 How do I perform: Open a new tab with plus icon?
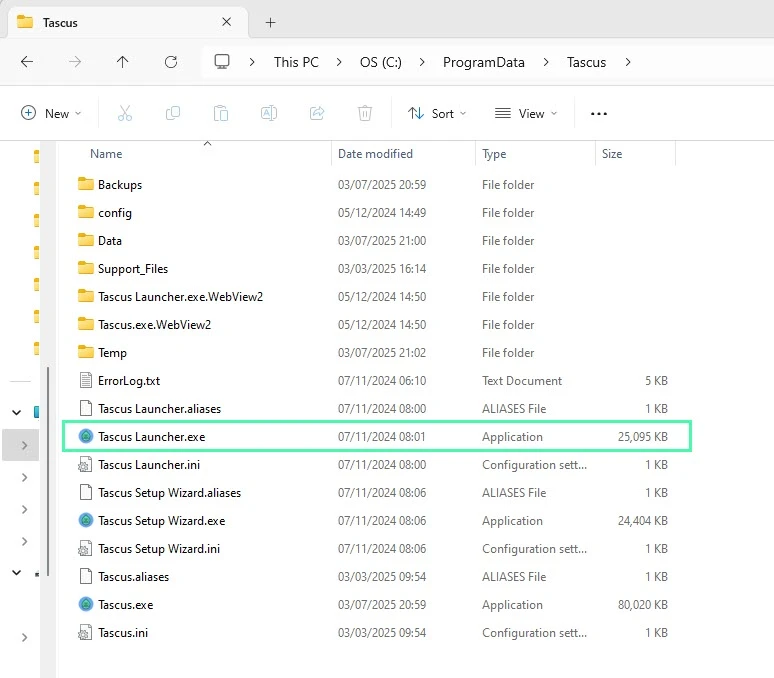click(x=271, y=22)
